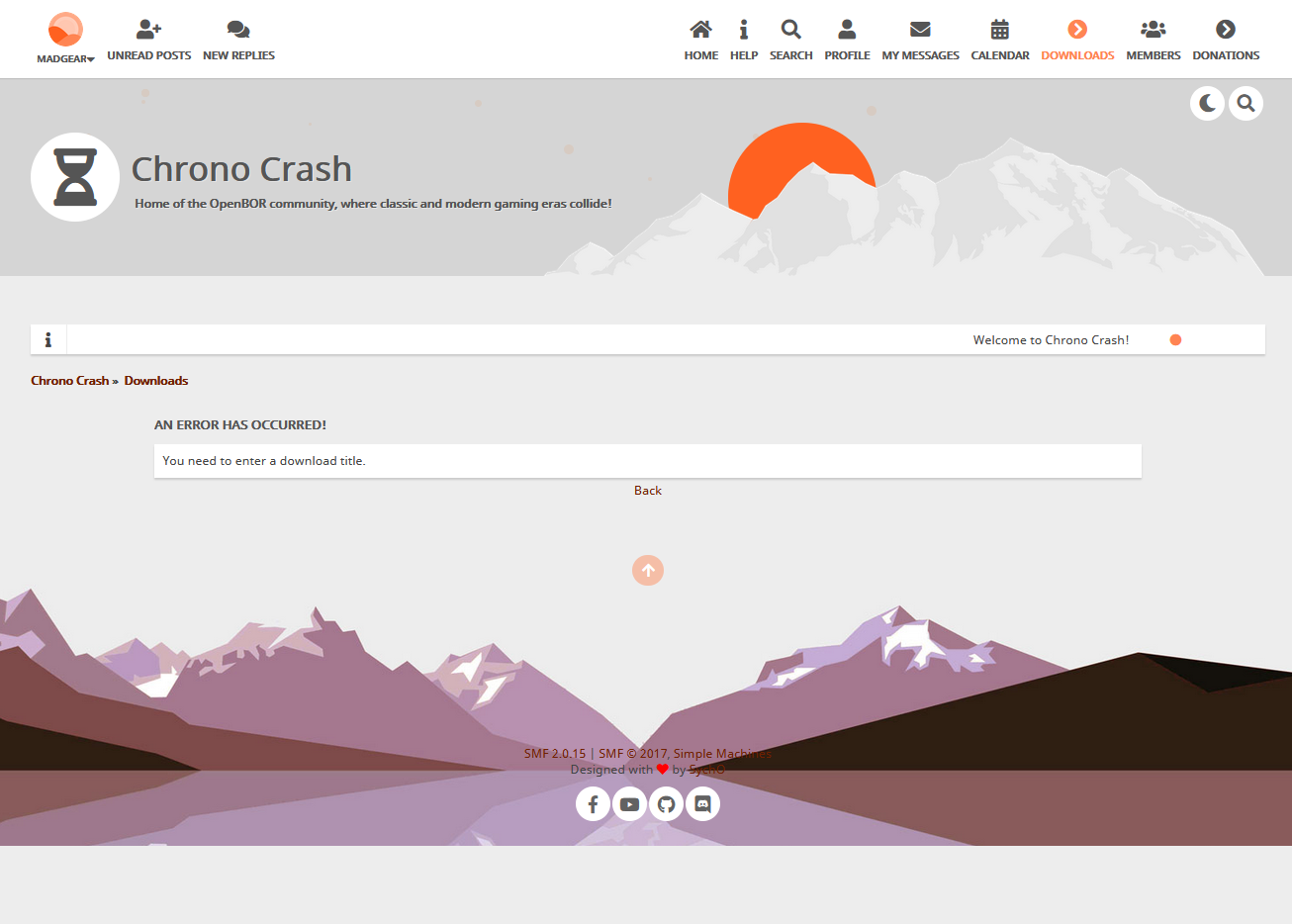Click the Donations arrow icon
Viewport: 1292px width, 924px height.
(x=1226, y=29)
